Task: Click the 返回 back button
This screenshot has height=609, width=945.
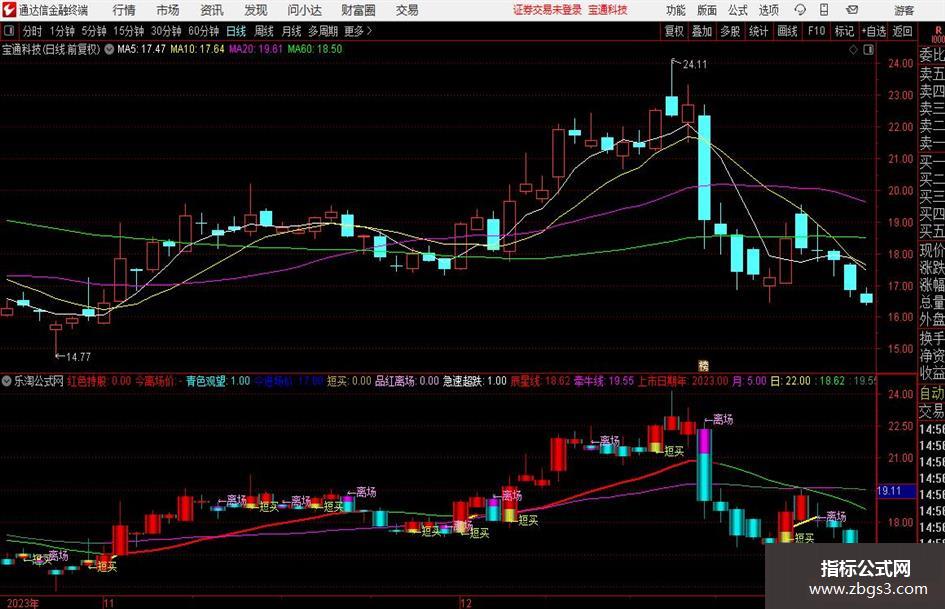Action: point(902,31)
